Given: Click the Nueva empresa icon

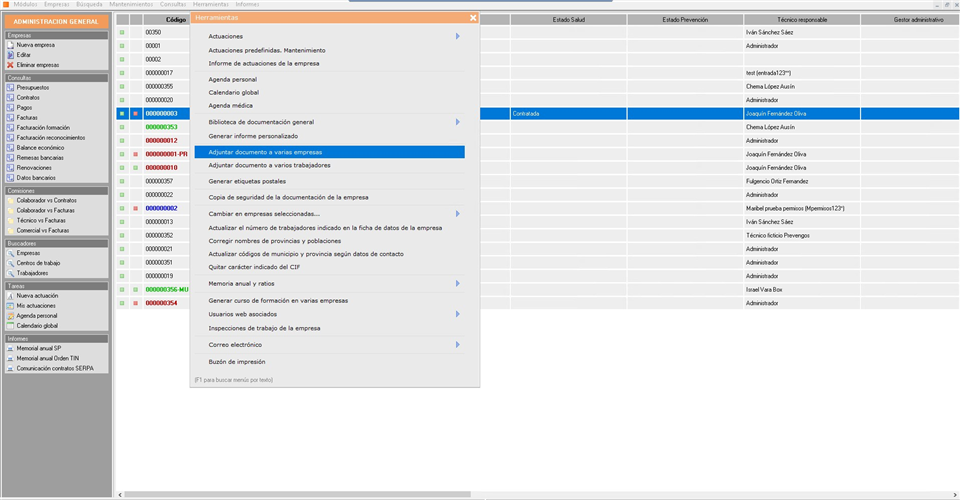Looking at the screenshot, I should pyautogui.click(x=11, y=45).
